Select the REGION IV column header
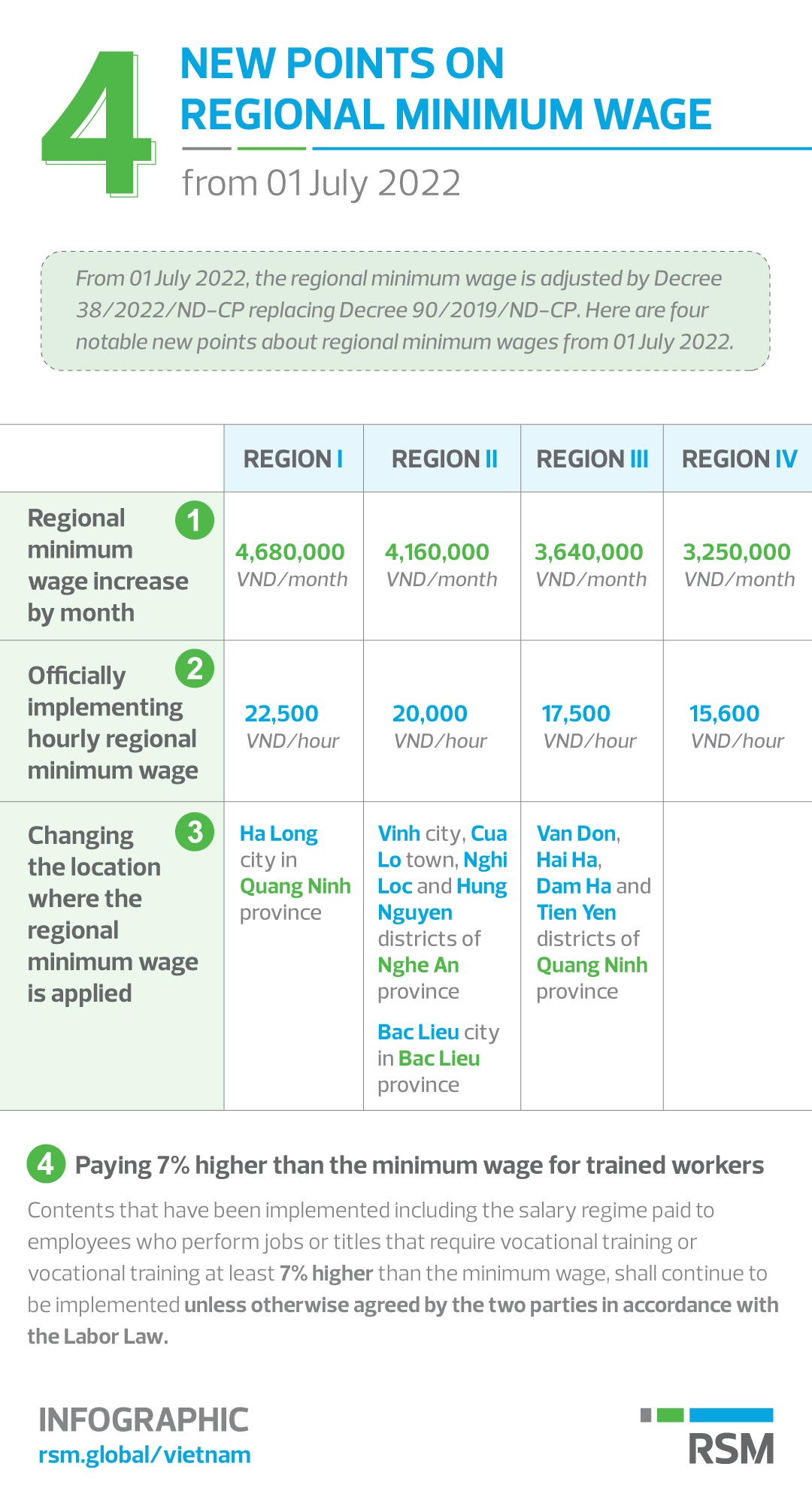This screenshot has height=1512, width=812. click(739, 458)
